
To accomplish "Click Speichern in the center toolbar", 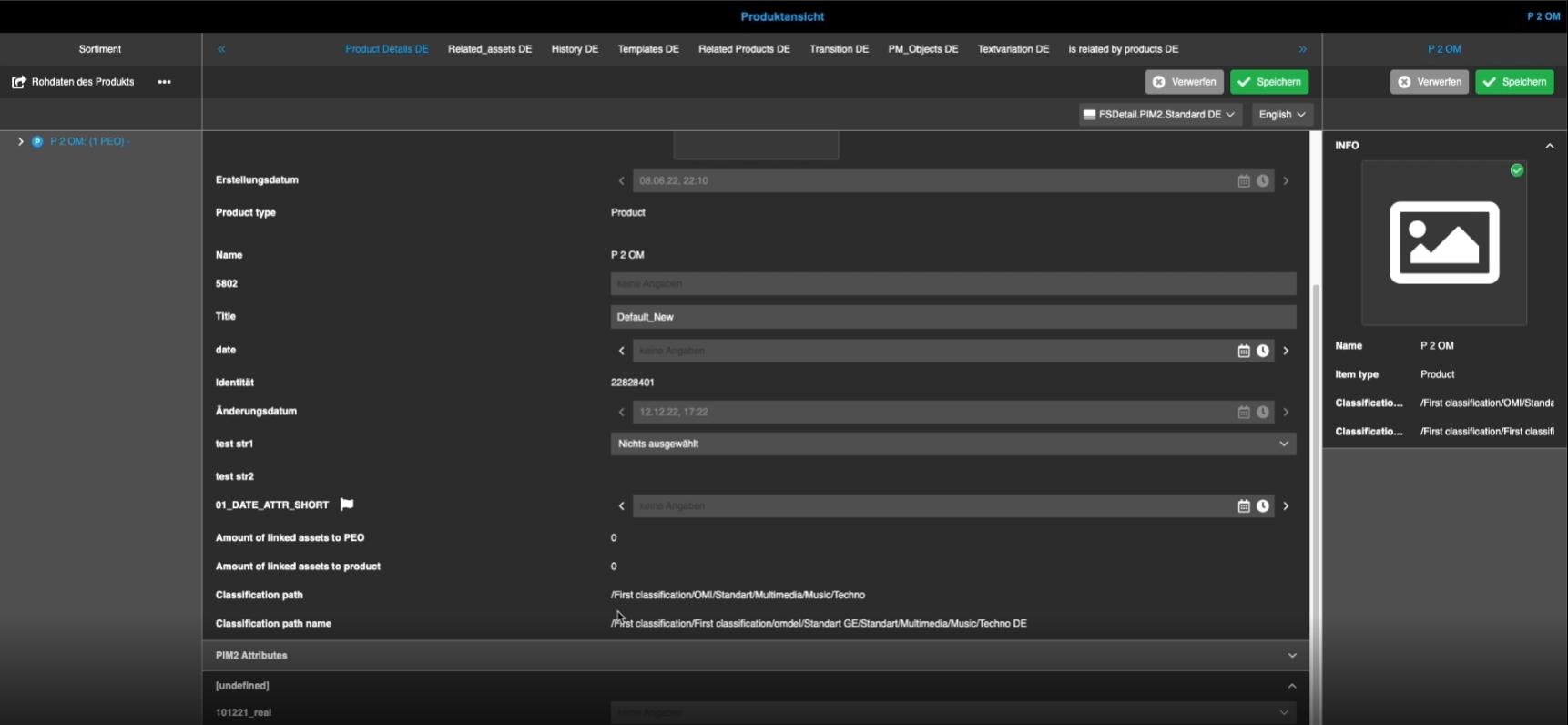I will pos(1269,82).
